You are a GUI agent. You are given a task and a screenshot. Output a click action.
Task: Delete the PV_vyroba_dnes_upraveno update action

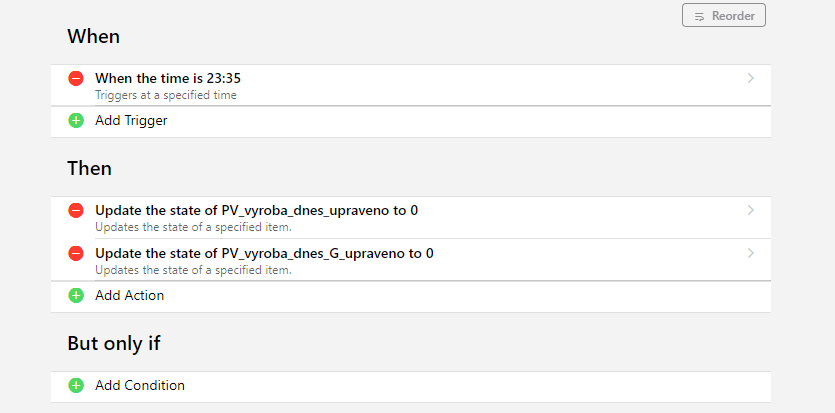[x=76, y=210]
